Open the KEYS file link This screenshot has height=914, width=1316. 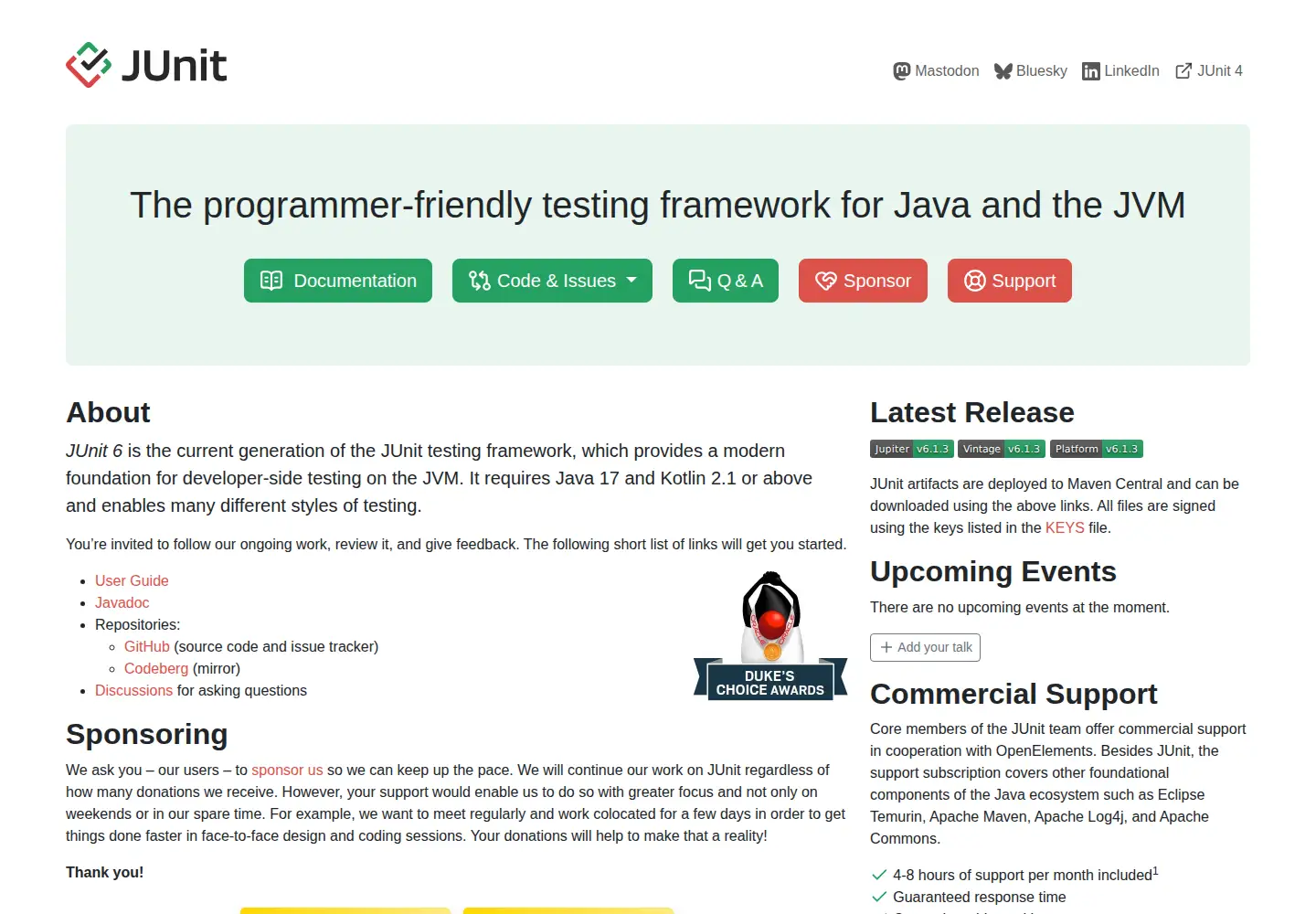point(1065,527)
